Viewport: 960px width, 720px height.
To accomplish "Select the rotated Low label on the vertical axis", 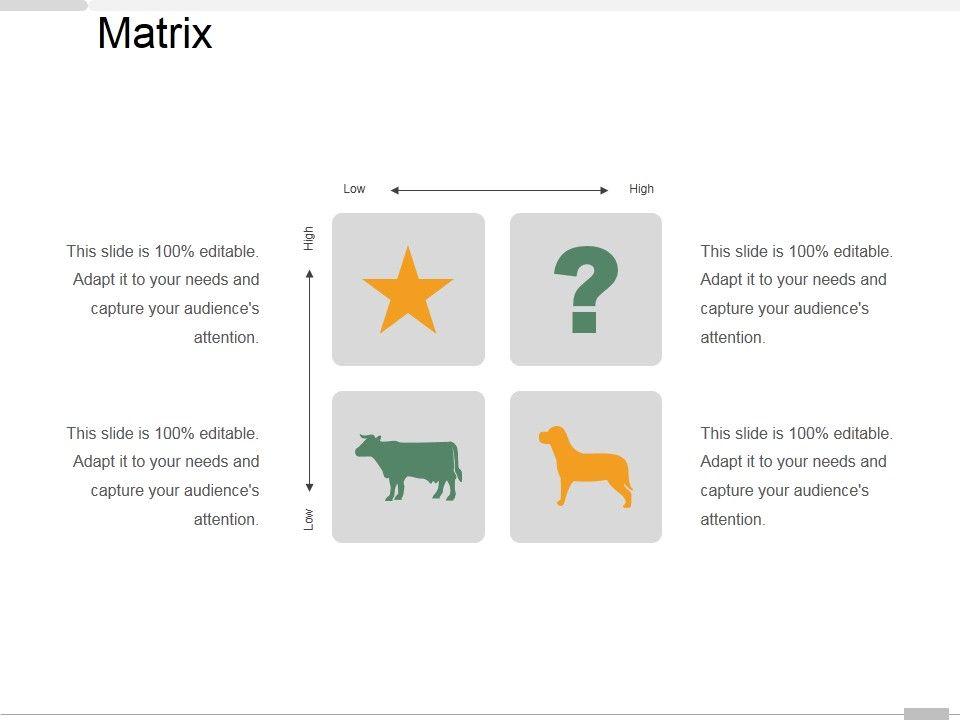I will 309,519.
